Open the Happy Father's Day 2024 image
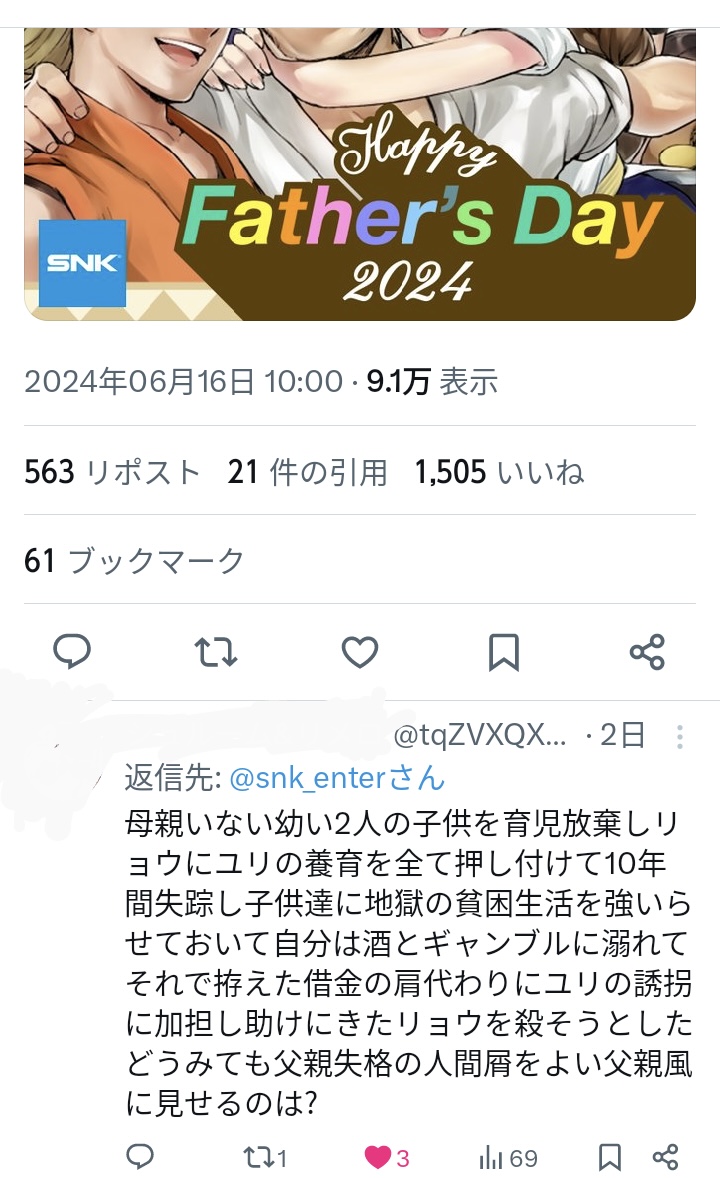Viewport: 720px width, 1178px height. click(x=360, y=174)
